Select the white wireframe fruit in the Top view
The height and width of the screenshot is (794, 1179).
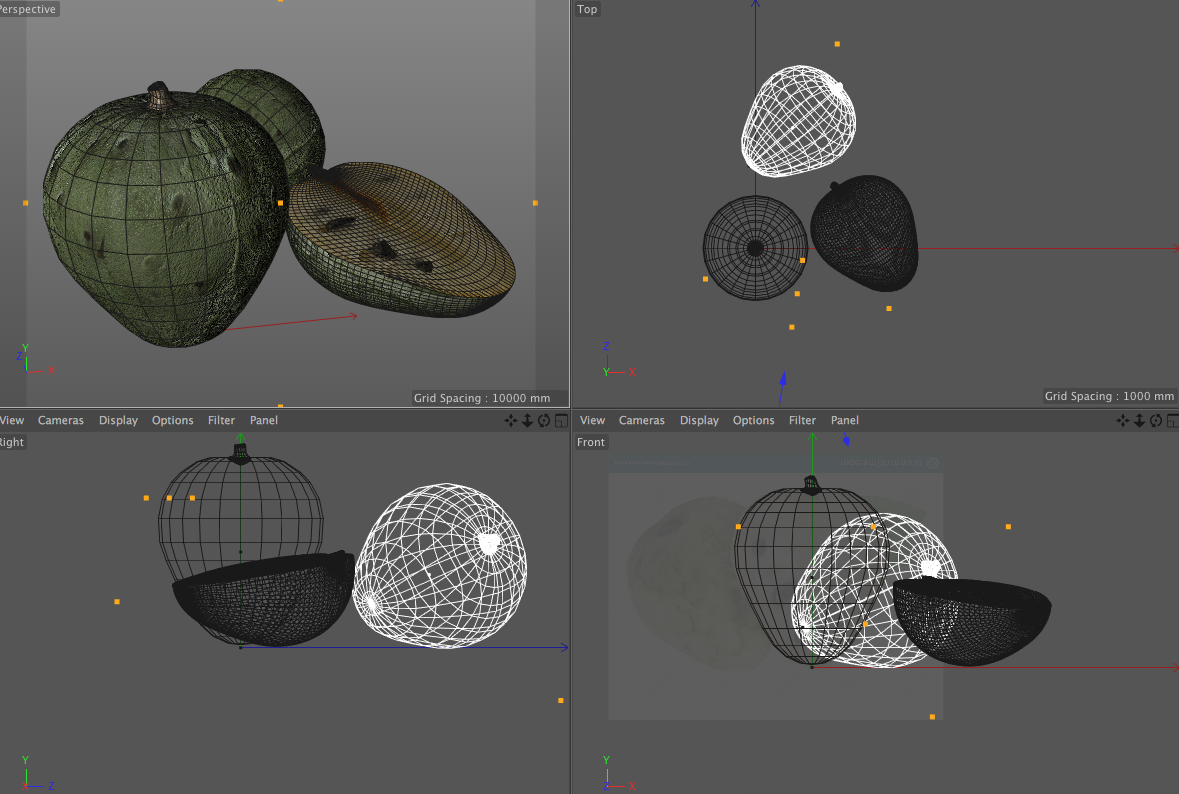[x=798, y=120]
